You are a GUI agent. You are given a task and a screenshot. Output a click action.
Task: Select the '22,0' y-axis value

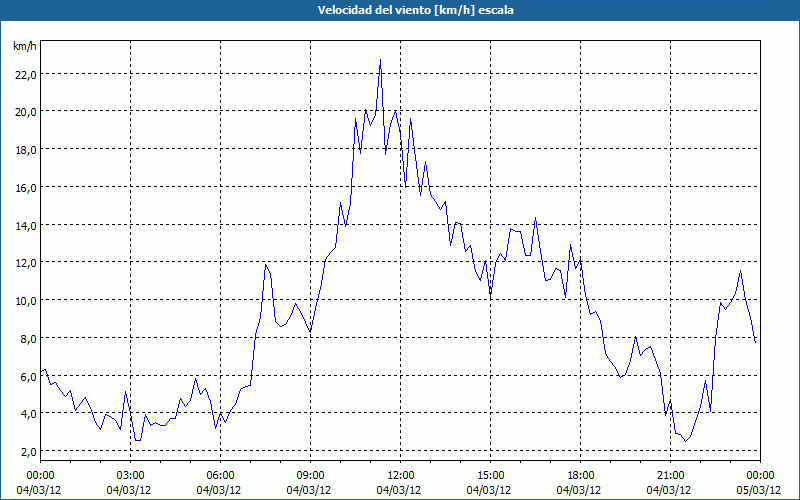pos(26,74)
